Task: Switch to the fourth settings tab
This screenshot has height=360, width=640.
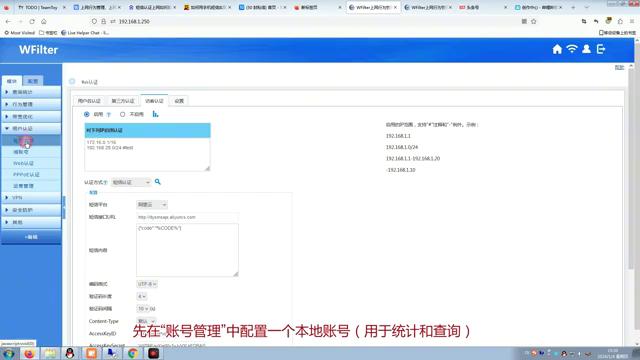Action: pyautogui.click(x=179, y=101)
